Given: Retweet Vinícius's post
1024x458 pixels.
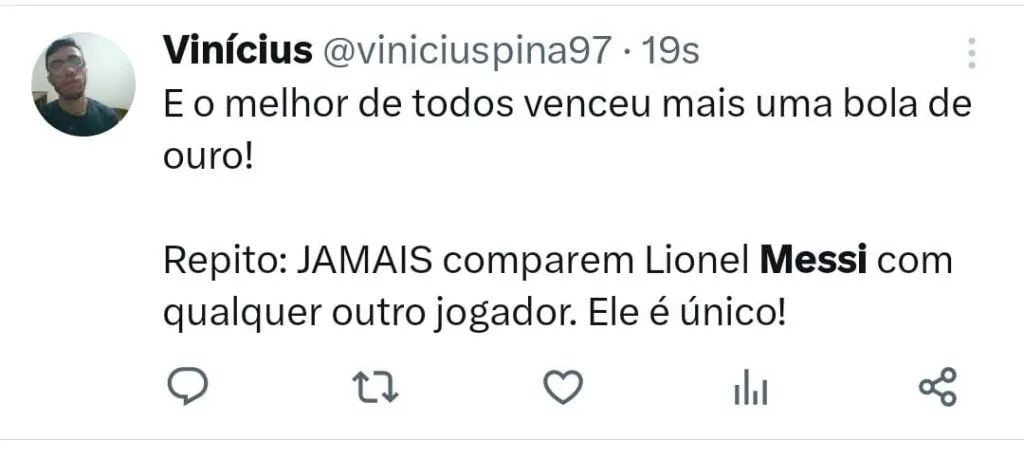Looking at the screenshot, I should [378, 388].
